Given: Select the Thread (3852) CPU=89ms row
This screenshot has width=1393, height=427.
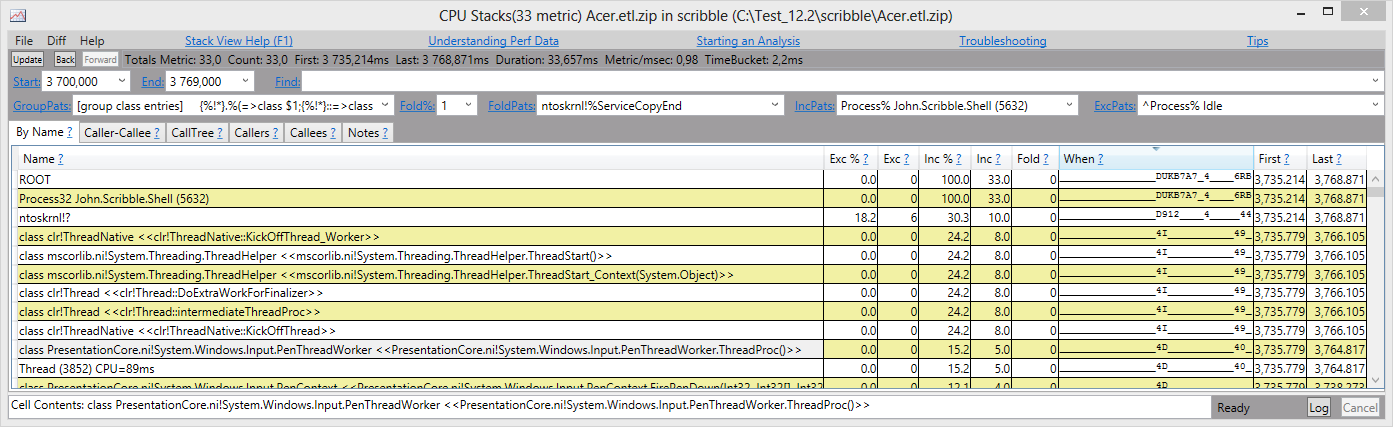Looking at the screenshot, I should point(690,369).
